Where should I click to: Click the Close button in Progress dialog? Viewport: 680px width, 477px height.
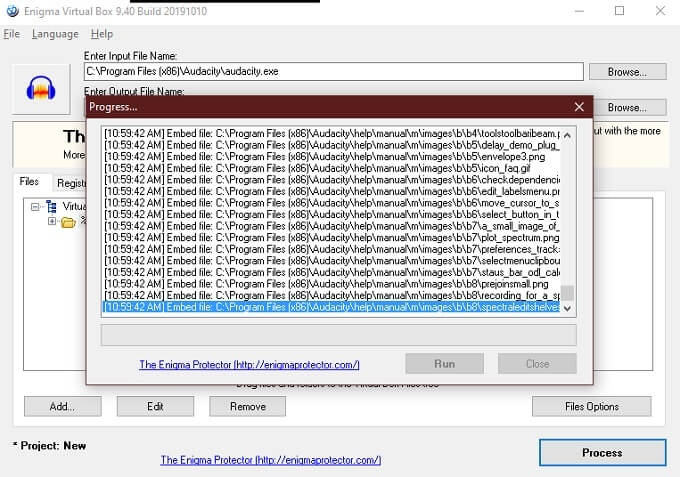click(537, 363)
